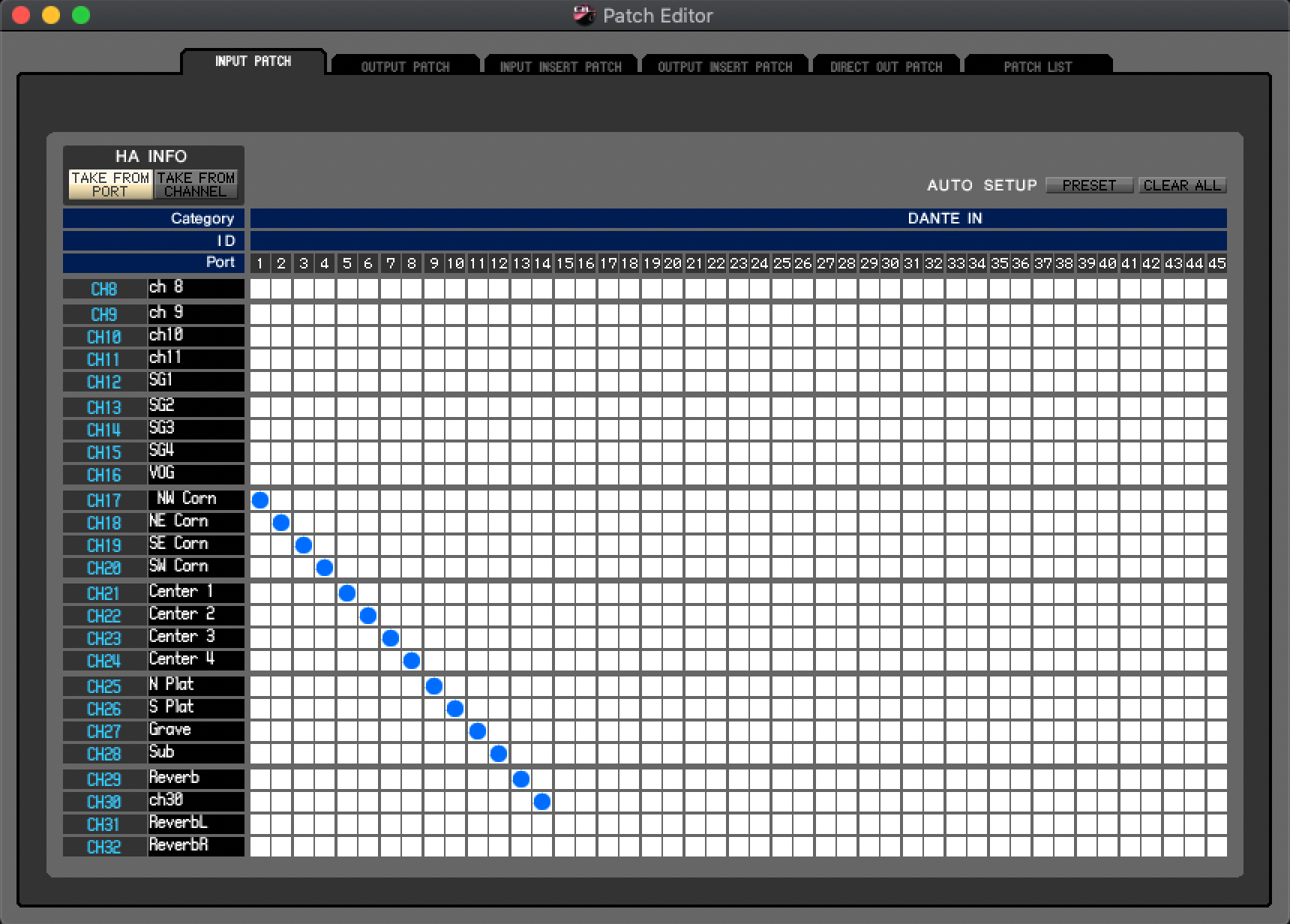Patch CH8 to Dante port 1

point(260,289)
